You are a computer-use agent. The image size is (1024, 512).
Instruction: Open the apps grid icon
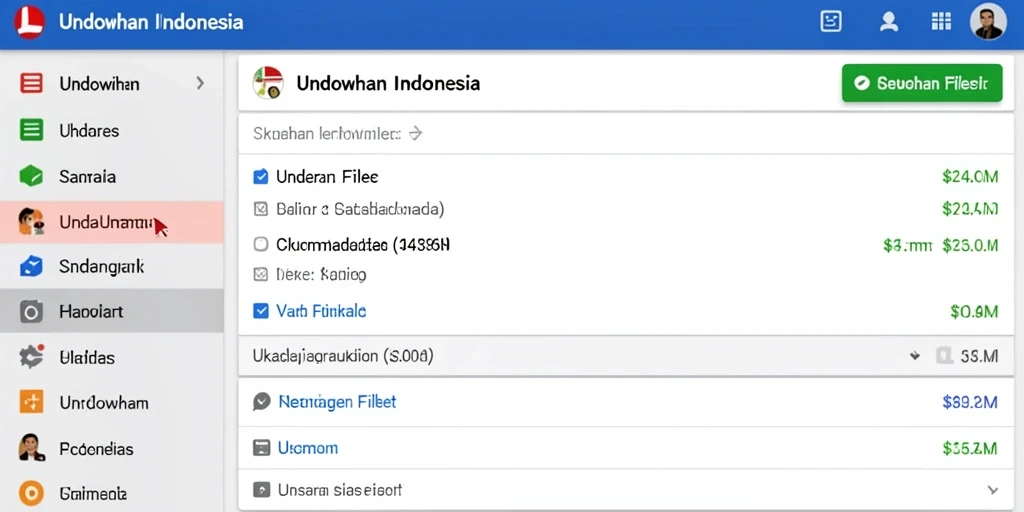[x=940, y=22]
